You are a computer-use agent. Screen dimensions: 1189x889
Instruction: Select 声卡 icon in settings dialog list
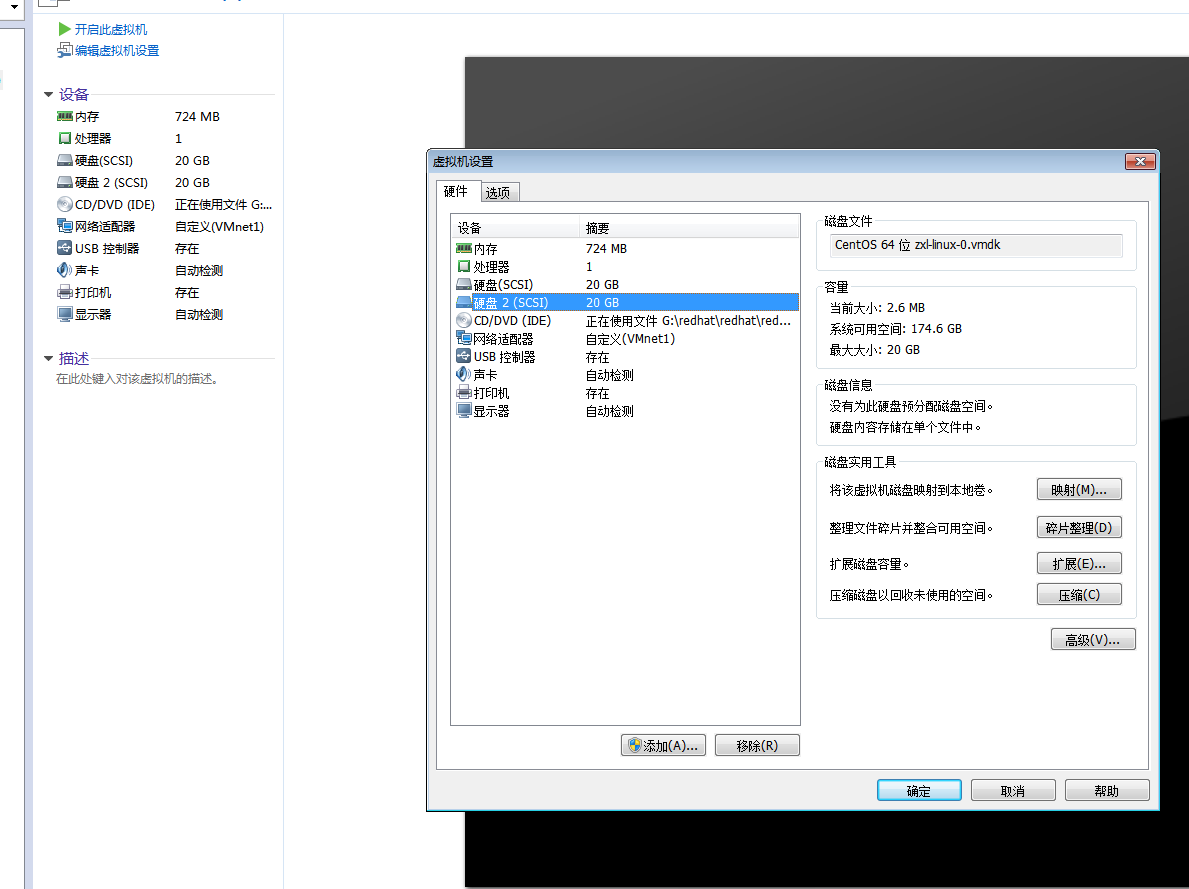(463, 375)
